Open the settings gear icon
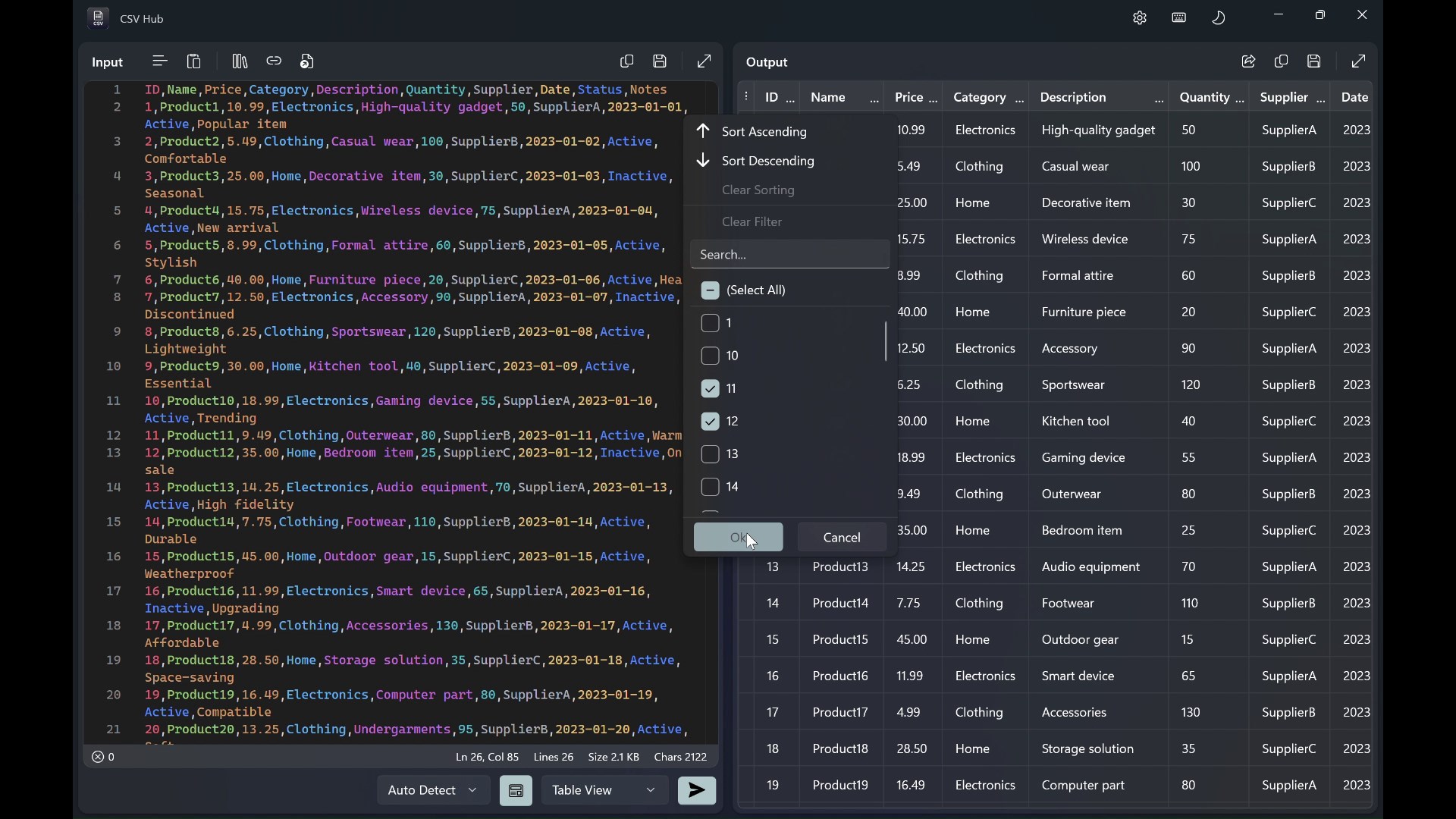The width and height of the screenshot is (1456, 819). click(1141, 17)
